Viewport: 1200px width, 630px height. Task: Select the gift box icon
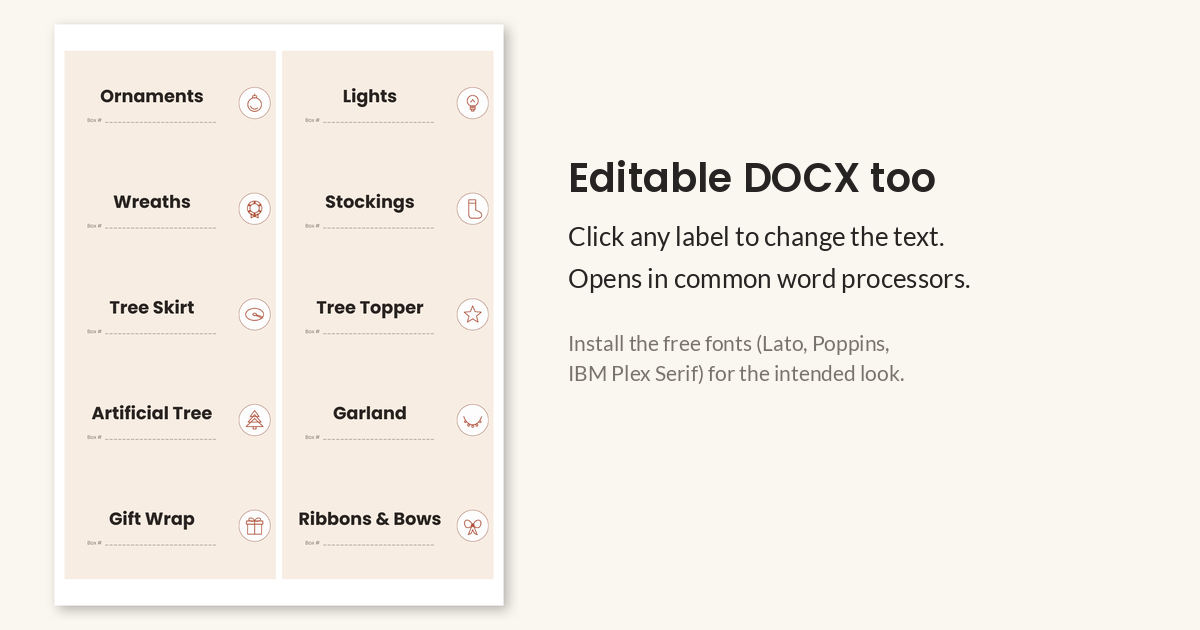pos(255,525)
